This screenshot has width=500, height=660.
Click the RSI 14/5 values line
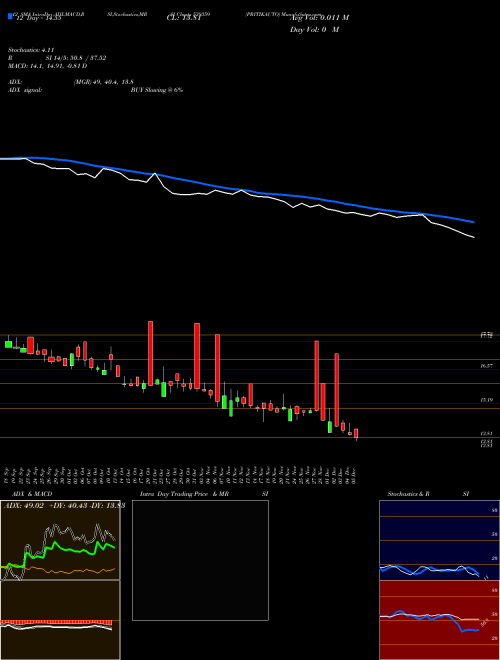point(57,58)
